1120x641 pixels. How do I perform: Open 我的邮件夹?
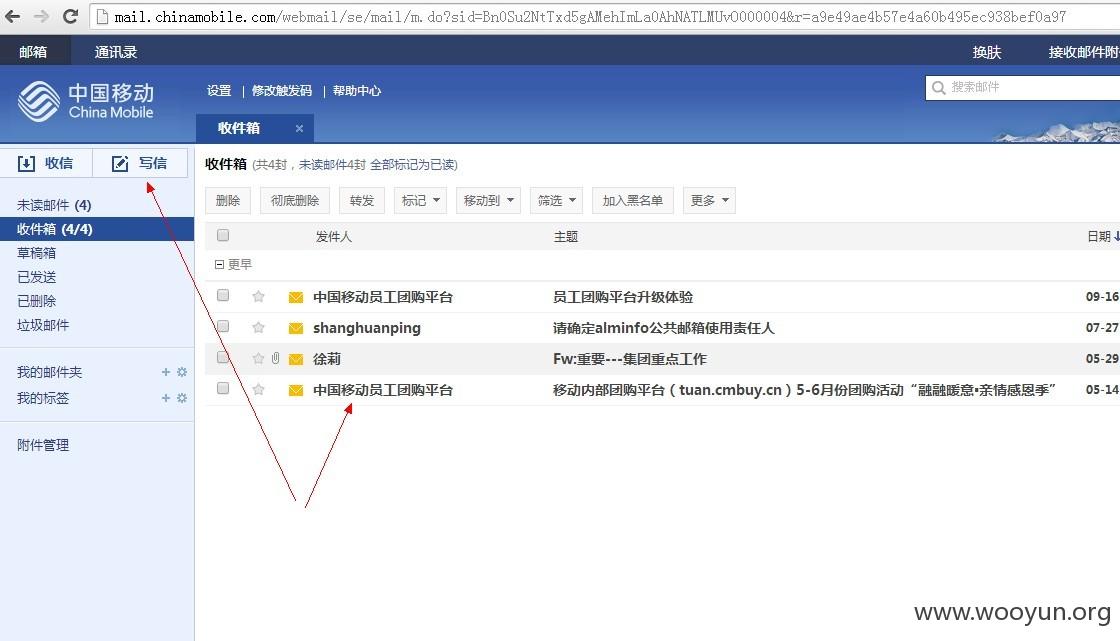point(49,372)
